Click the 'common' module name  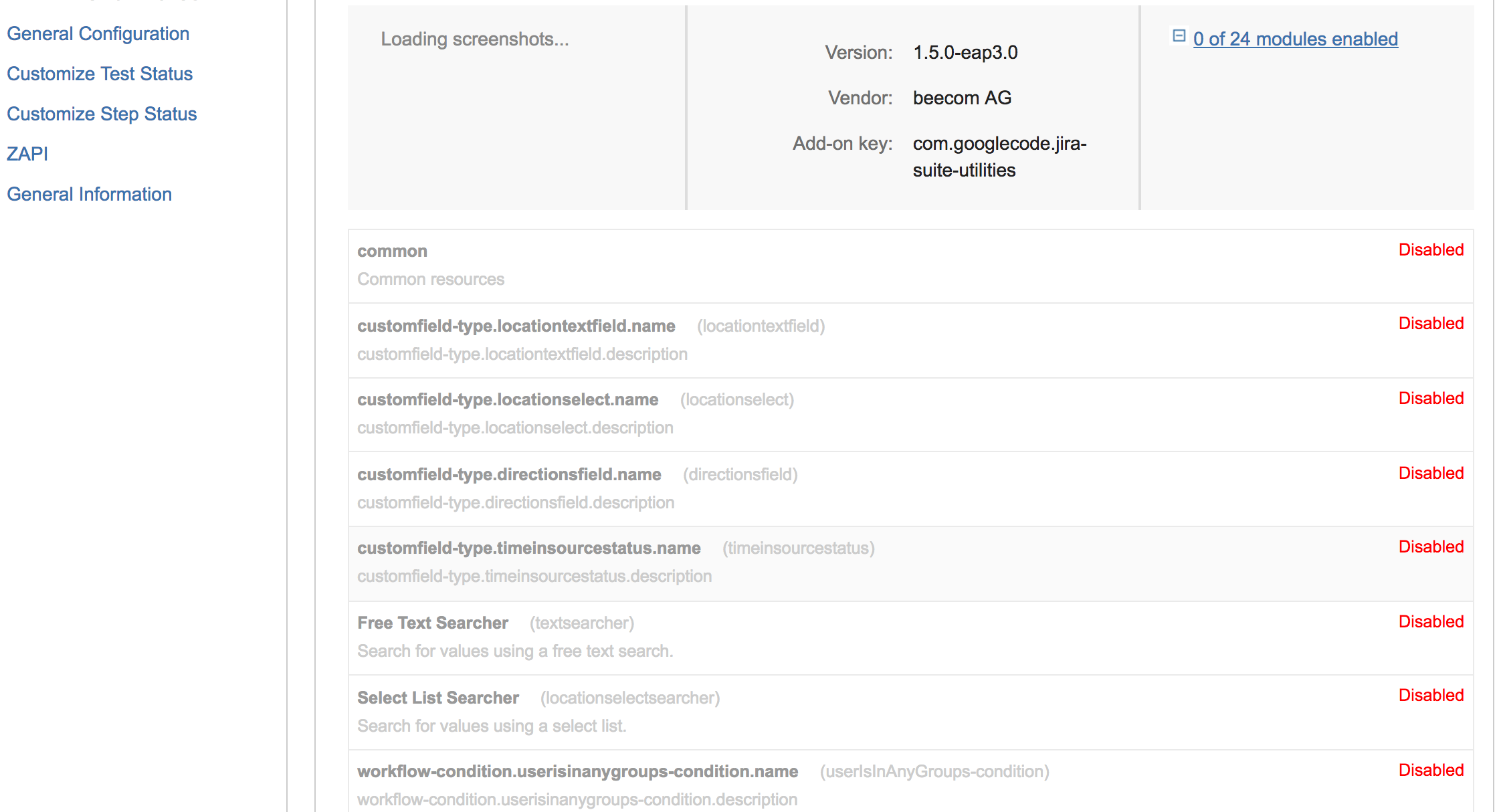[392, 251]
